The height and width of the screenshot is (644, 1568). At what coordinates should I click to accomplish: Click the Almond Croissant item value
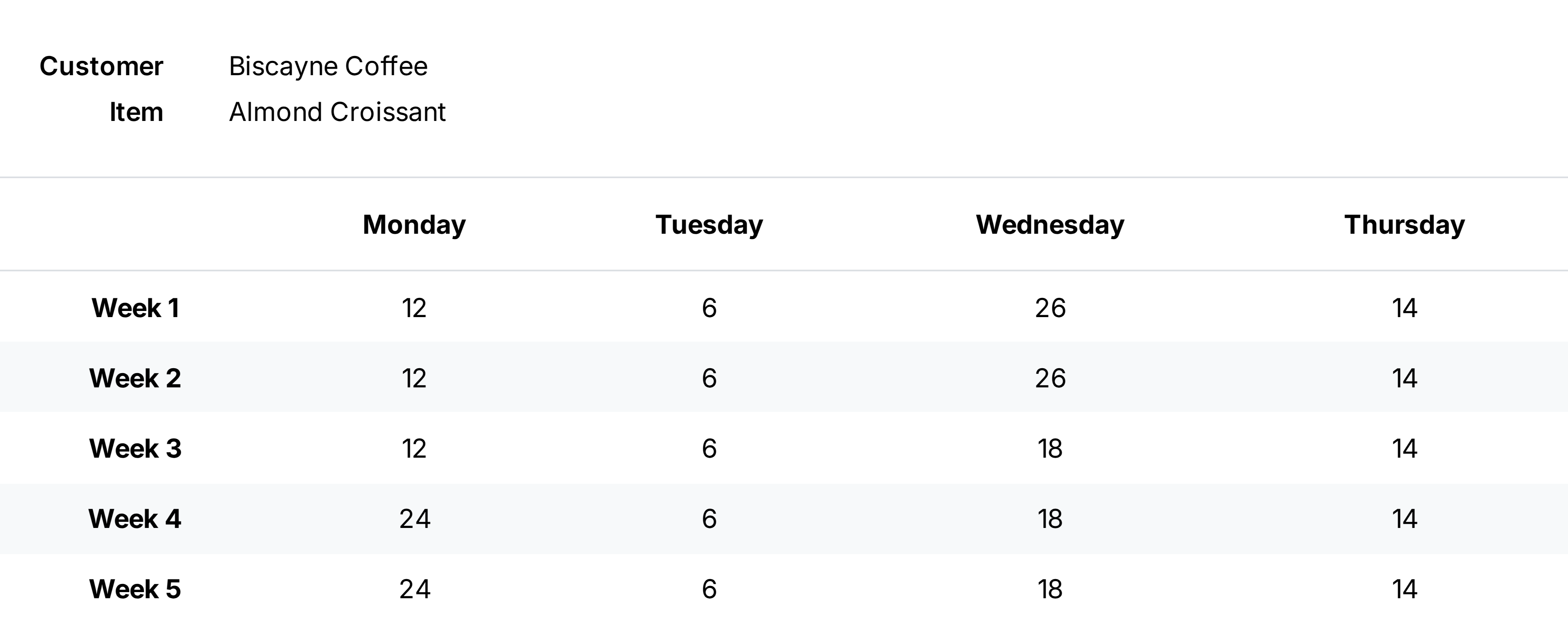pos(337,112)
